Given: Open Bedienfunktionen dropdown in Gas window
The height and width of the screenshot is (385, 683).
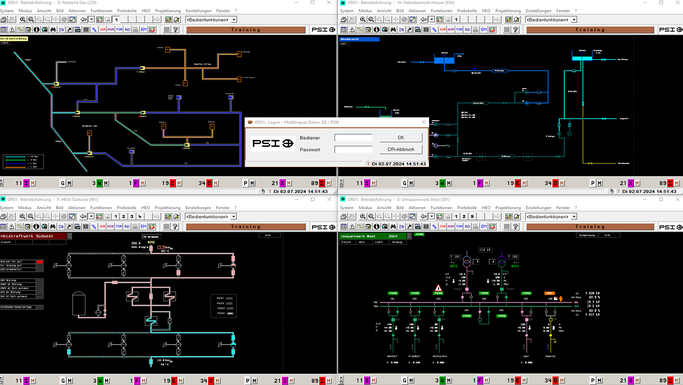Looking at the screenshot, I should tap(233, 20).
